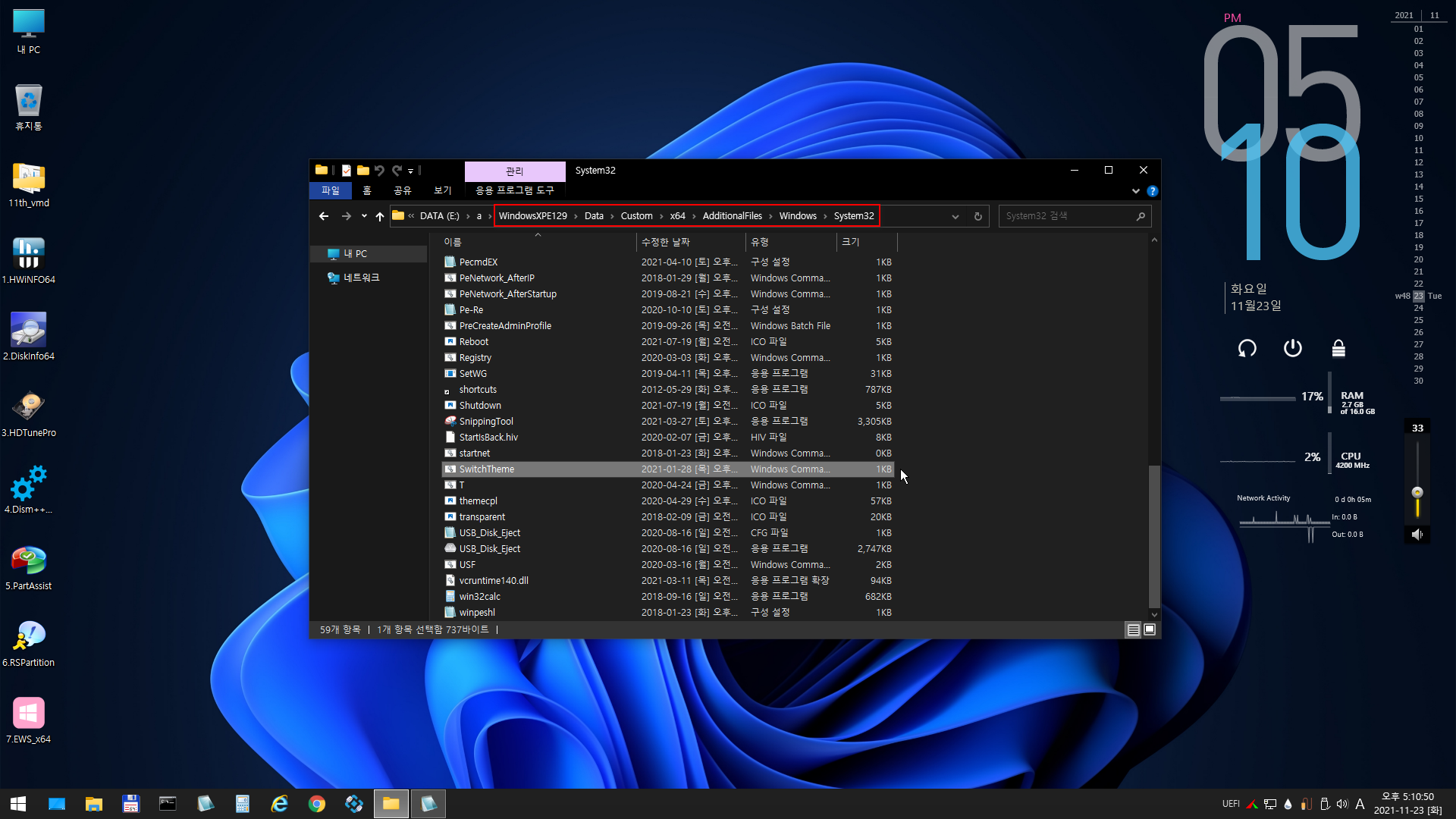
Task: Switch to details view layout button
Action: pos(1133,629)
